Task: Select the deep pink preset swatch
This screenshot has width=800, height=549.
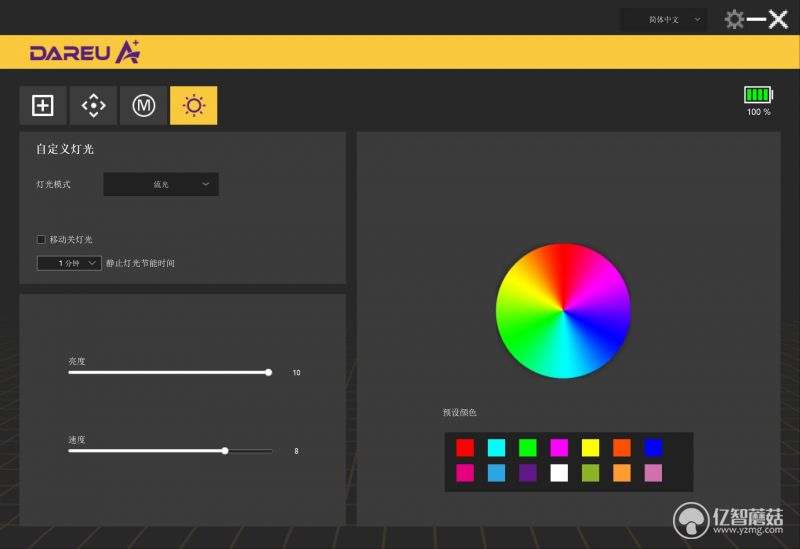Action: click(x=465, y=473)
